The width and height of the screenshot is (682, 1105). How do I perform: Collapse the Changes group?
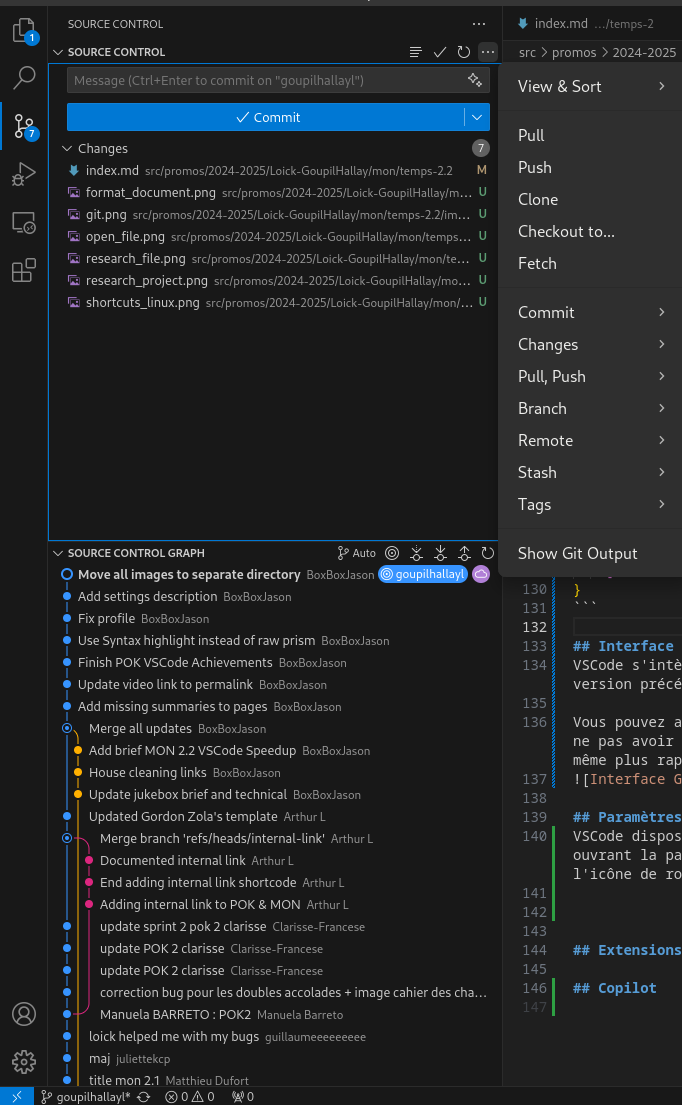tap(67, 149)
